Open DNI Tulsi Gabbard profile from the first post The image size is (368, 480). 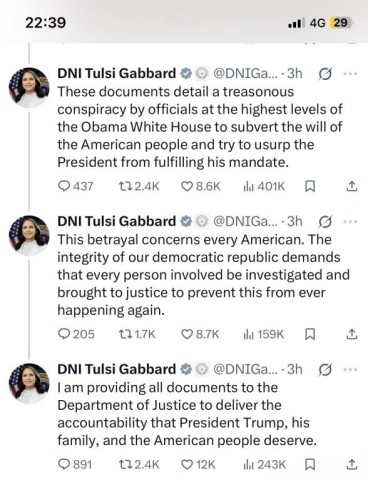click(116, 73)
